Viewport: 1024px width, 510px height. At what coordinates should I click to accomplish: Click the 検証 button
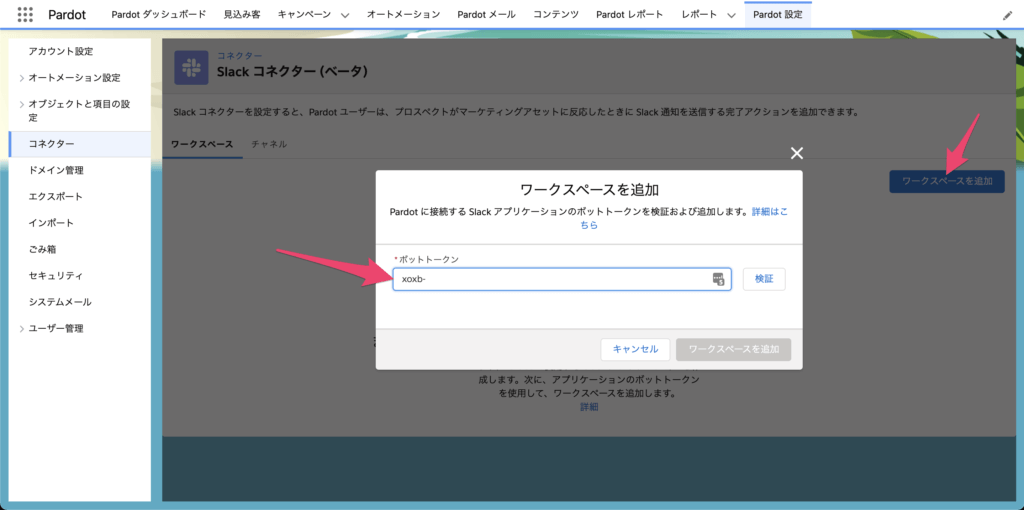pyautogui.click(x=764, y=279)
